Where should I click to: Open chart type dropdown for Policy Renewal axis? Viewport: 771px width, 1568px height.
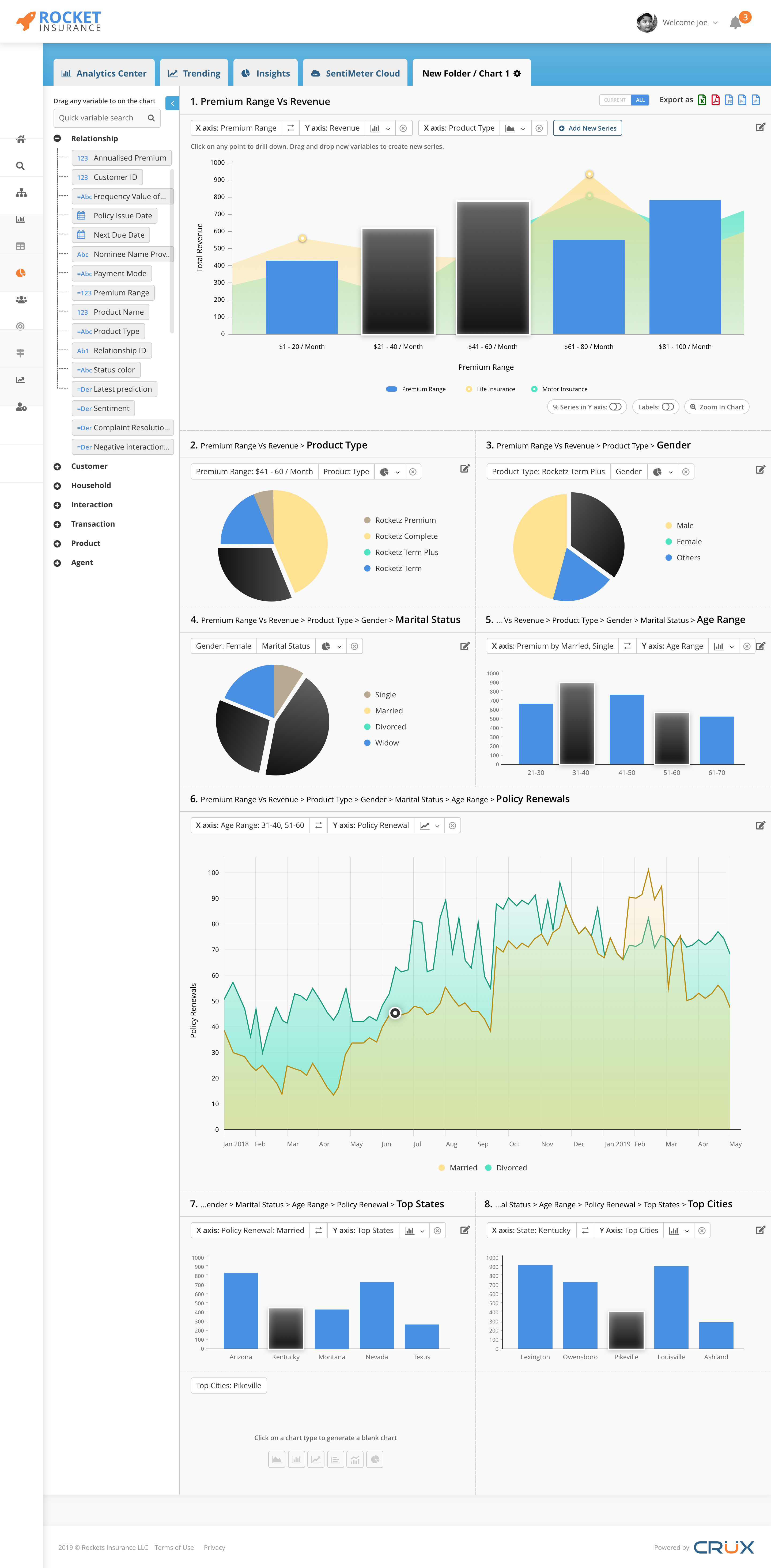click(429, 826)
